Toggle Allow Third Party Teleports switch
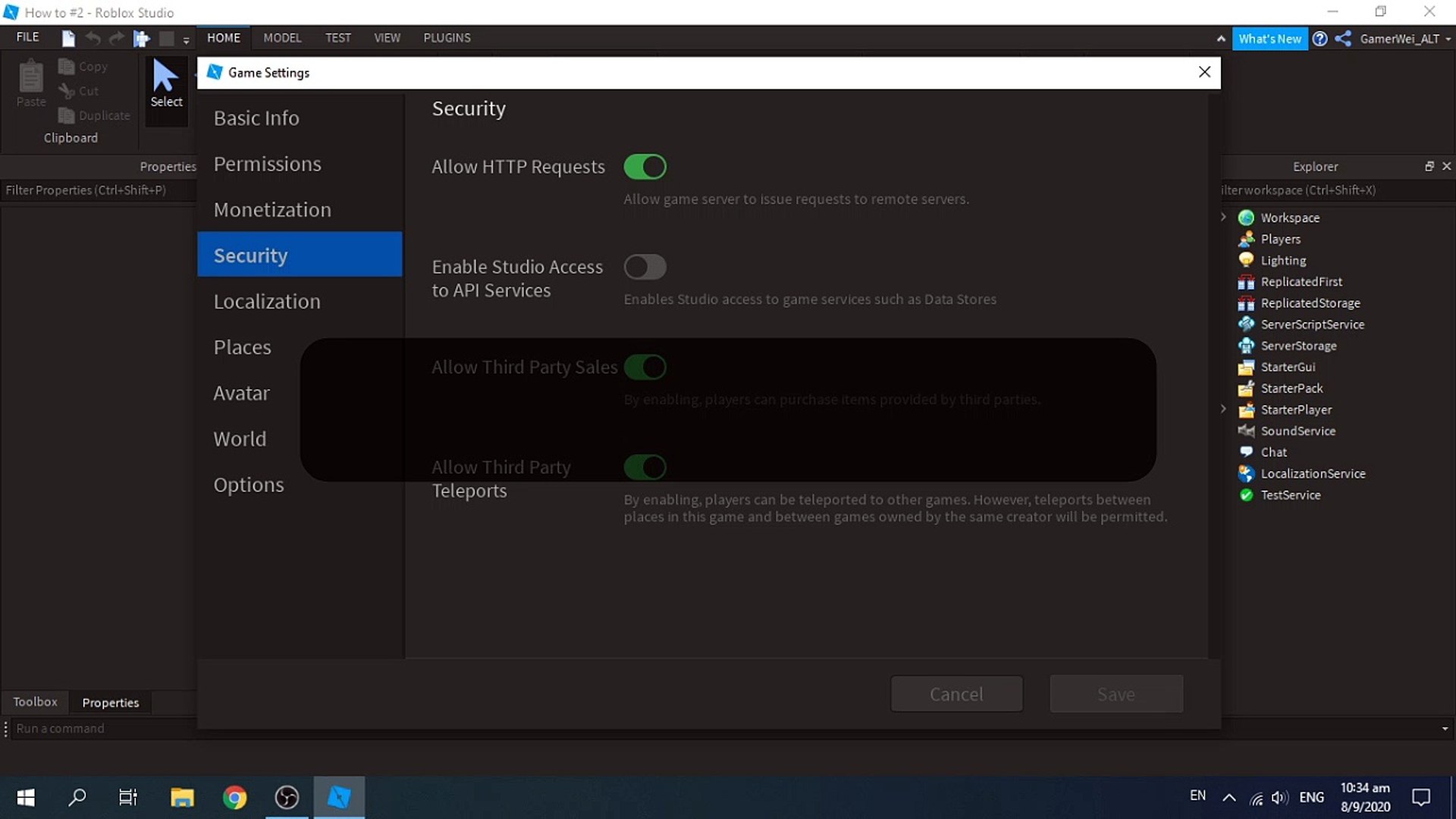 (x=645, y=467)
